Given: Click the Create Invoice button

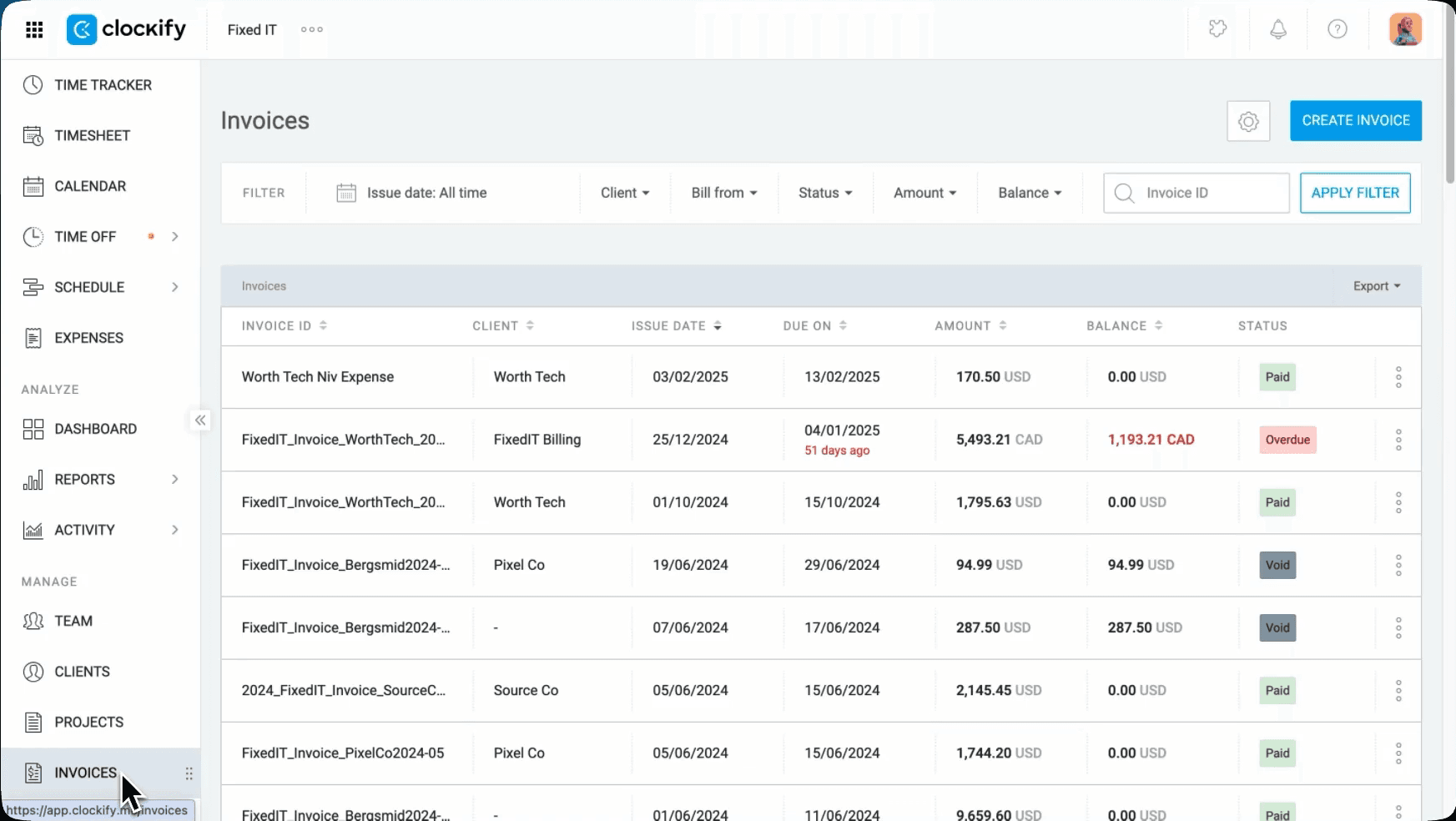Looking at the screenshot, I should [1356, 121].
